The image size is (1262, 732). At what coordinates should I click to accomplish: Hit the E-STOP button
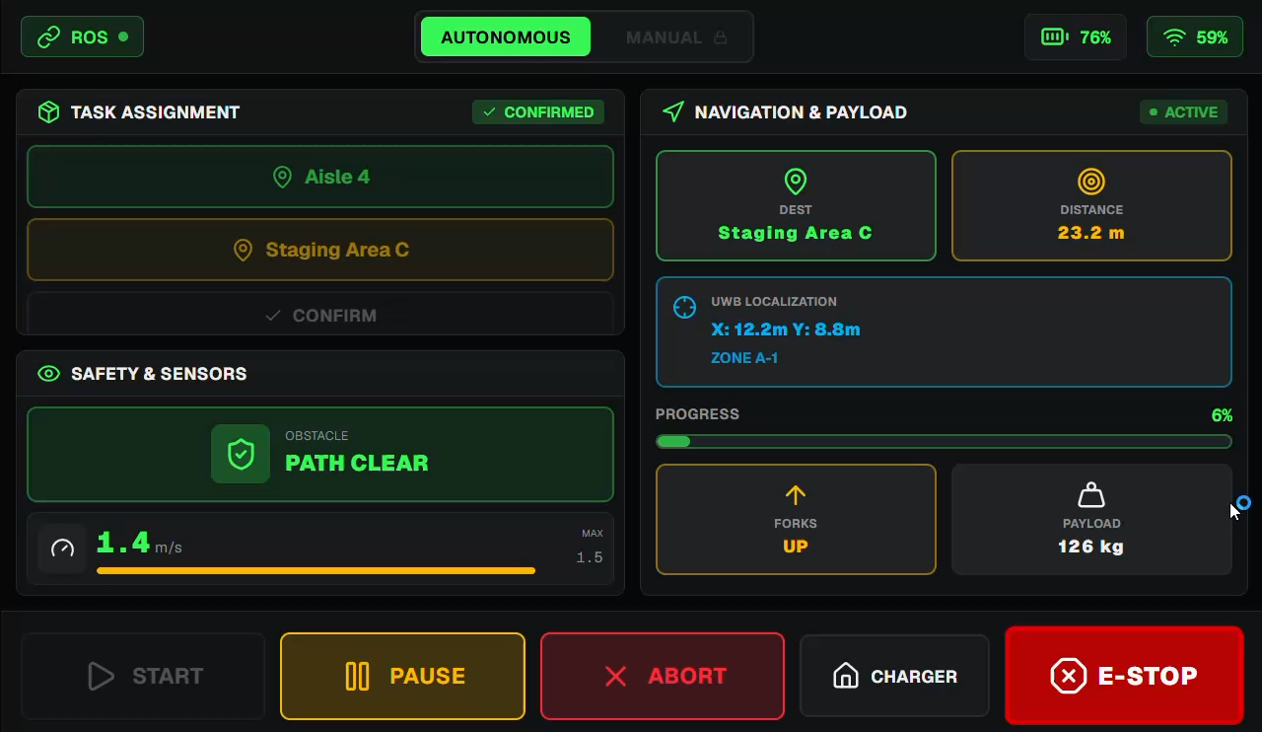[x=1124, y=676]
